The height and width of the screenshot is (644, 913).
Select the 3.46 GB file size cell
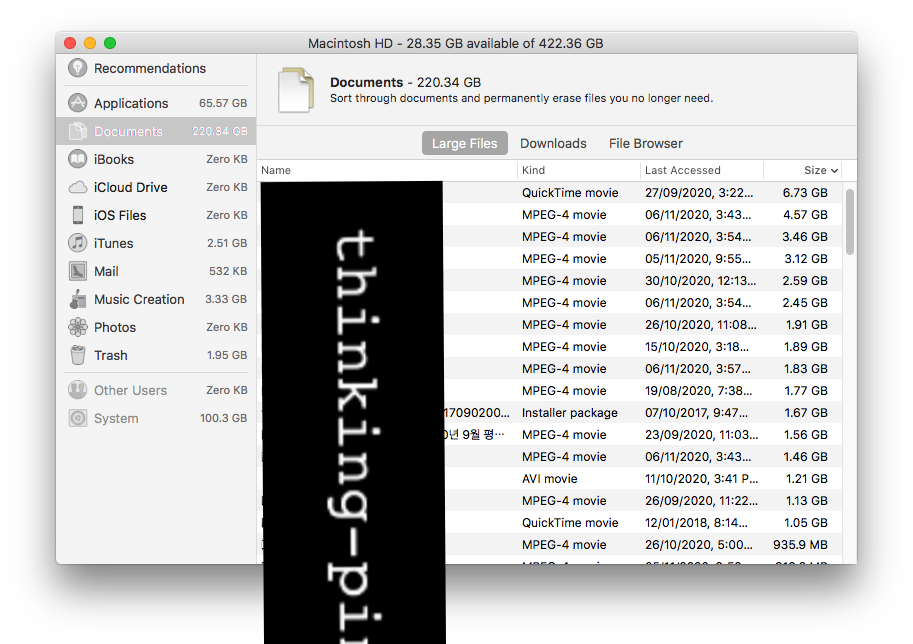coord(805,237)
